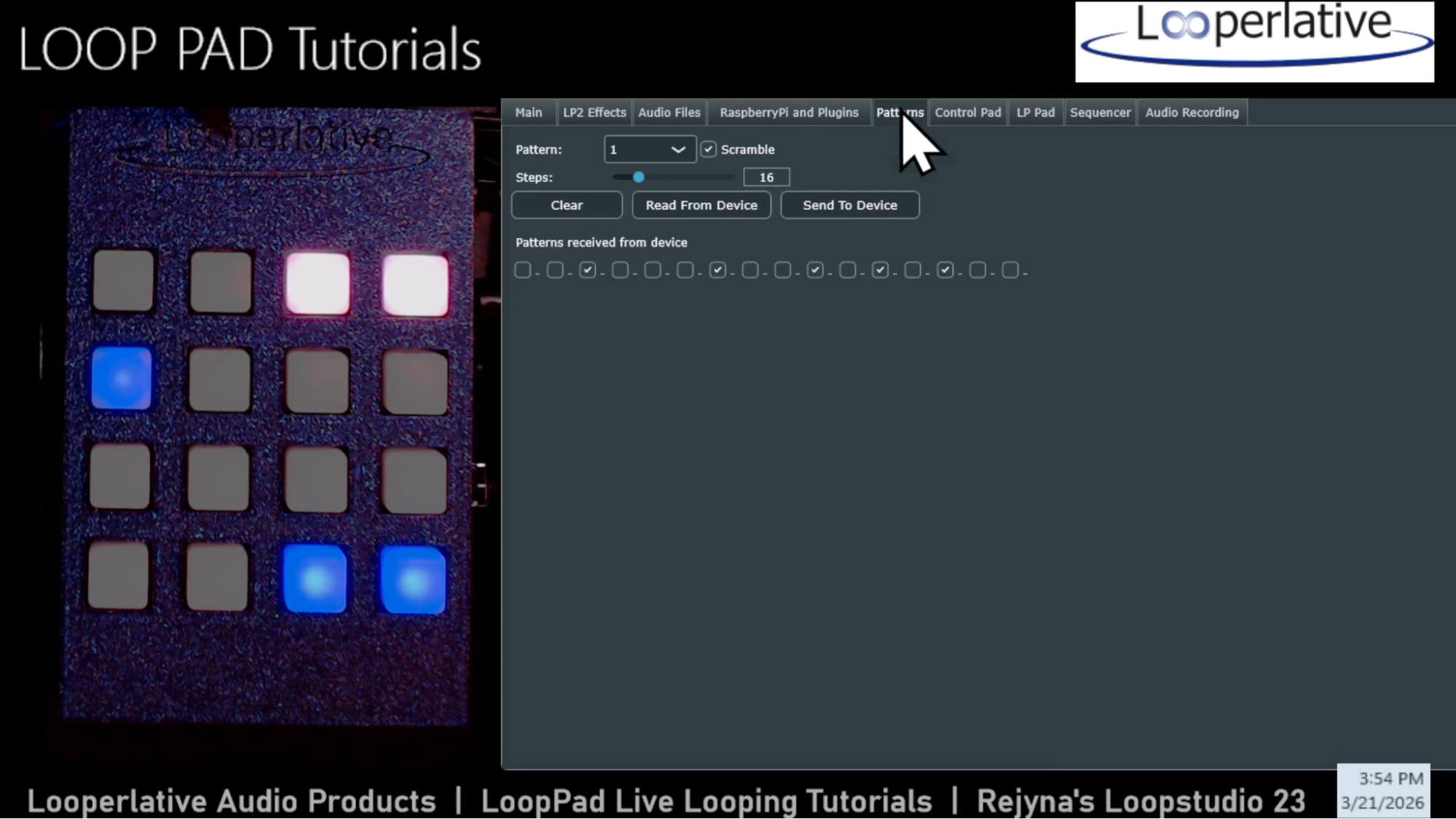Enable the second pattern step checkbox
Image resolution: width=1456 pixels, height=819 pixels.
click(555, 271)
